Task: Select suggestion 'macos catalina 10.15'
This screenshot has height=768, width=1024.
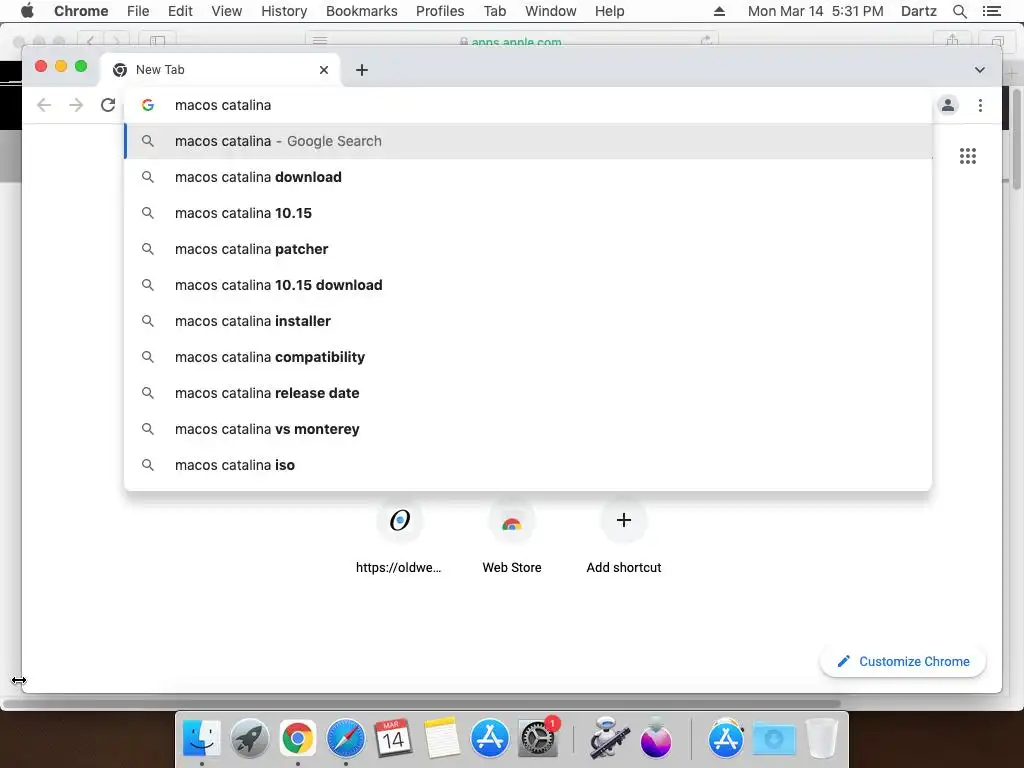Action: pyautogui.click(x=528, y=213)
